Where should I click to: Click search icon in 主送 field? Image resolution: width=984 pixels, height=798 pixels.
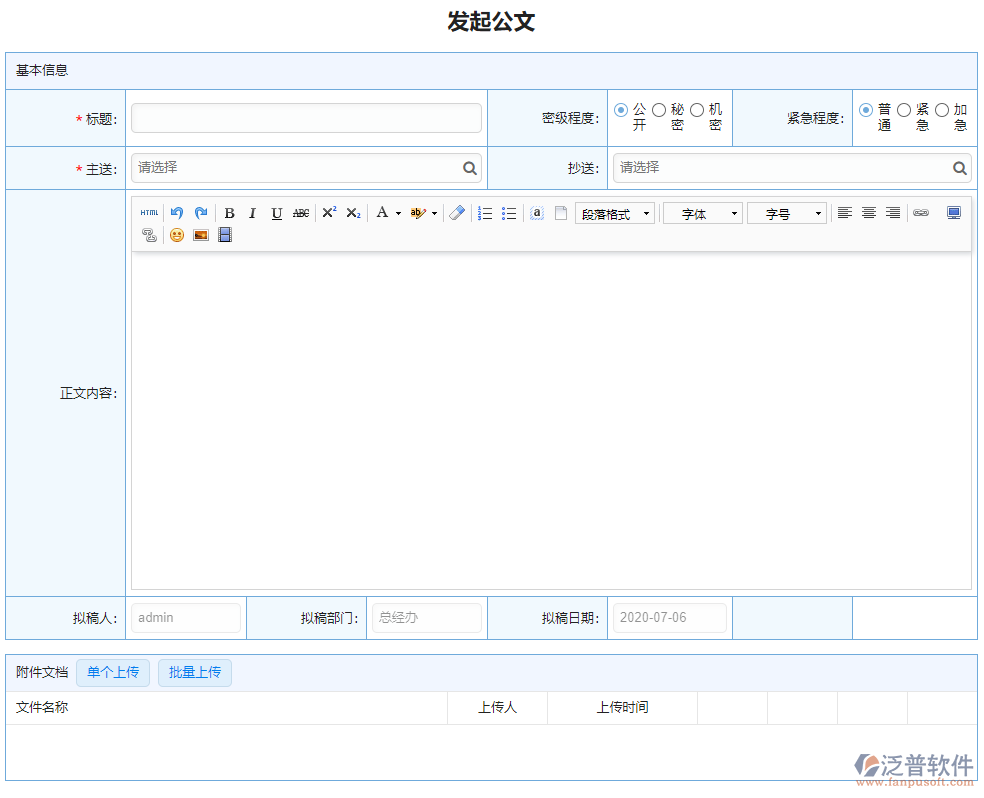click(470, 168)
